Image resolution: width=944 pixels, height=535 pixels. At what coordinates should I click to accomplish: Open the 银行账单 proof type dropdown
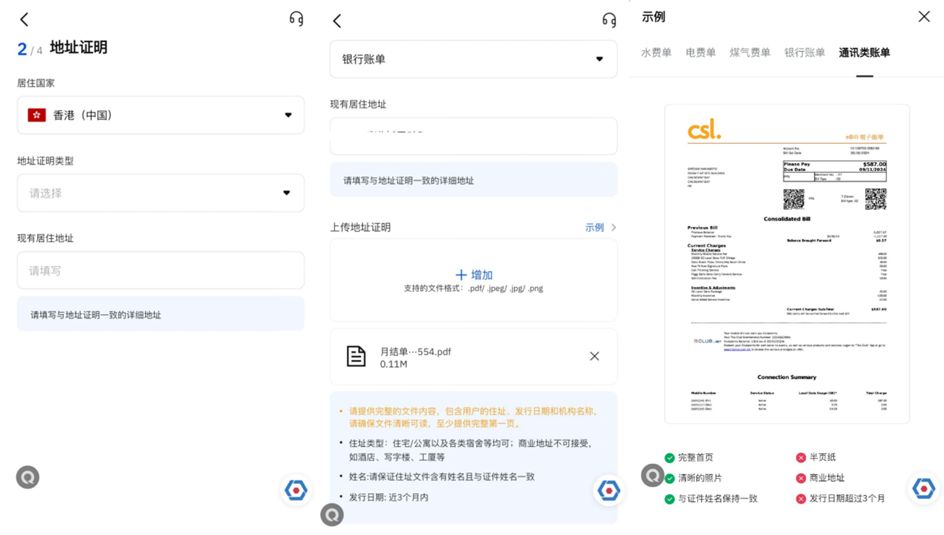tap(473, 59)
